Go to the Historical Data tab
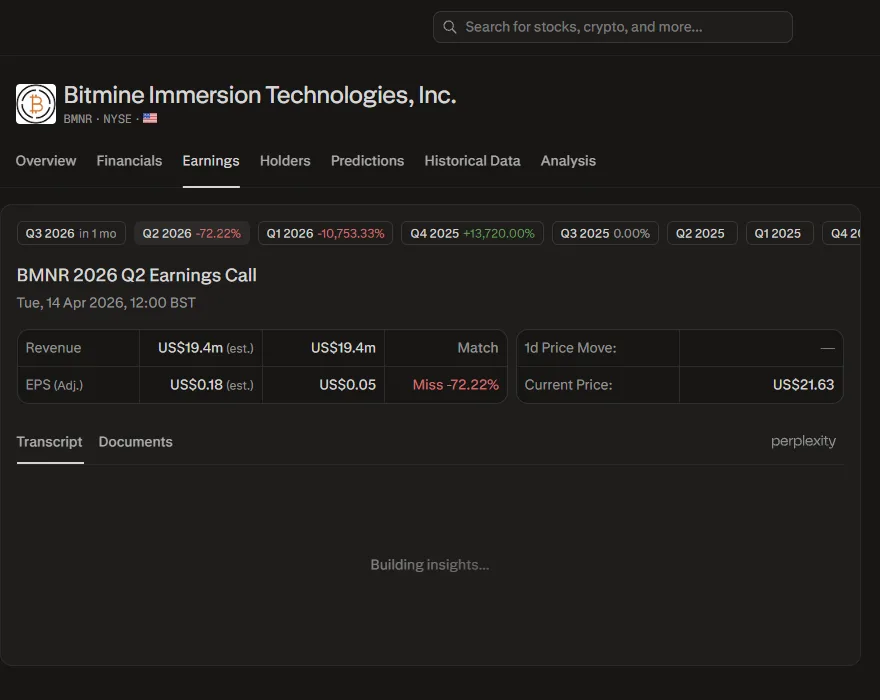 473,161
